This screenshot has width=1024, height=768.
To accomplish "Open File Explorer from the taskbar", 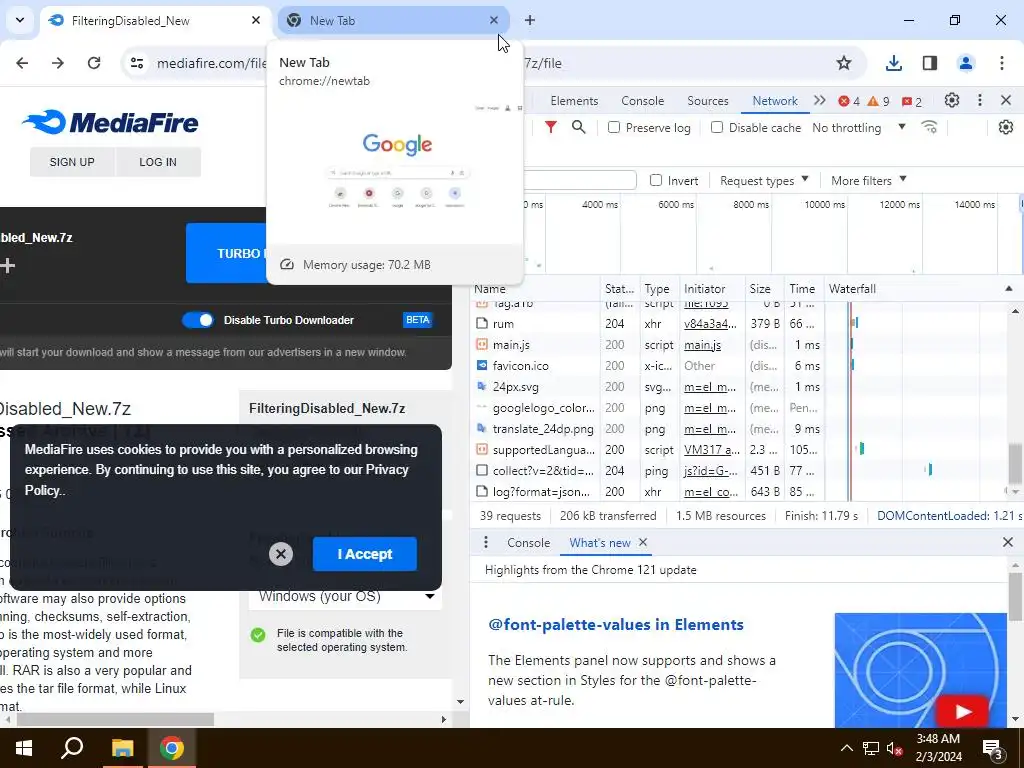I will pos(122,748).
